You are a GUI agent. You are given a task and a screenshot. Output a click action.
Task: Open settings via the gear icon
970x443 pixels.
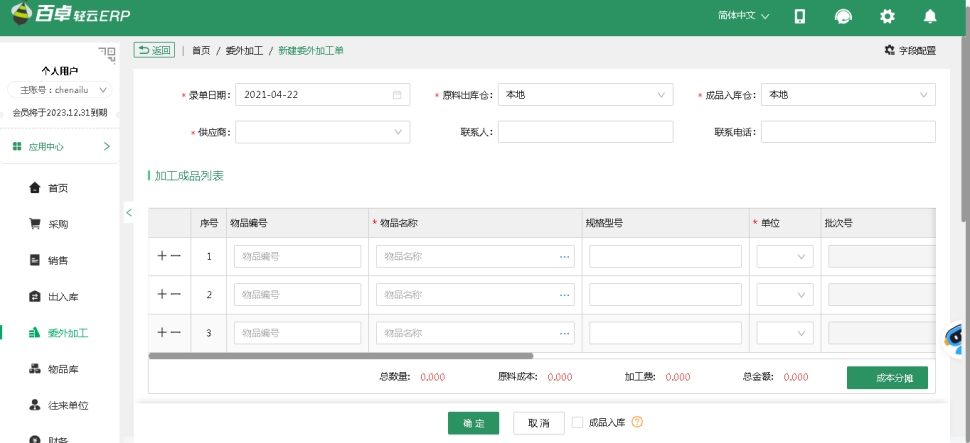point(886,17)
